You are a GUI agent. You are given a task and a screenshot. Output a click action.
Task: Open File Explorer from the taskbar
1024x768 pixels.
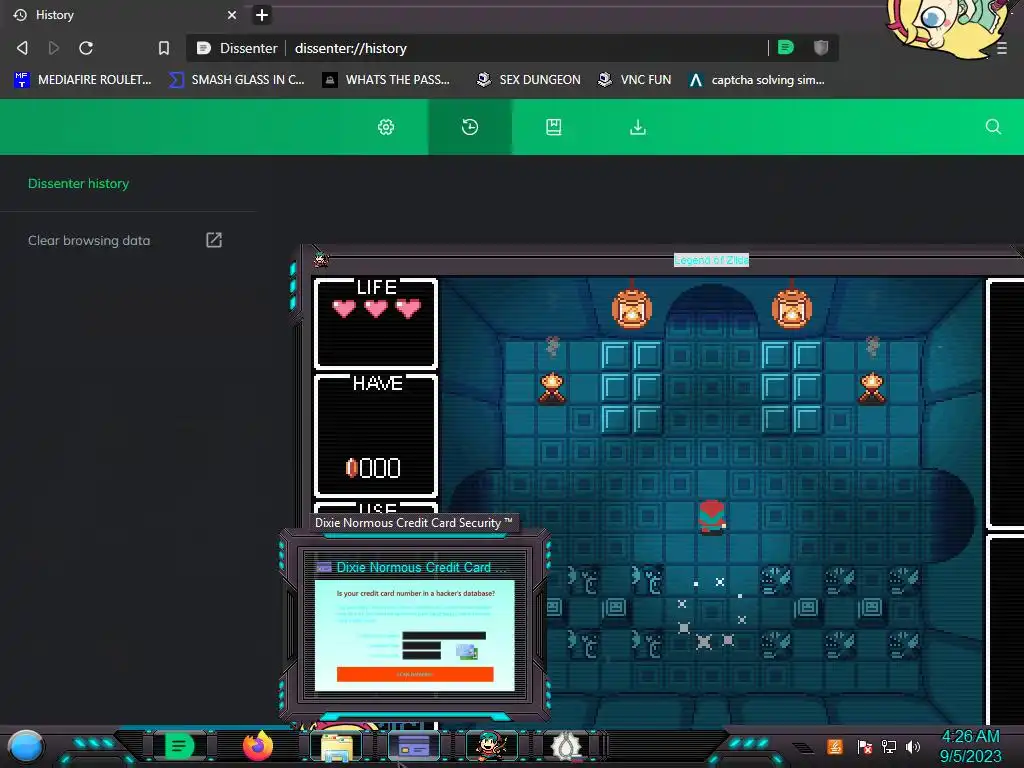[336, 746]
